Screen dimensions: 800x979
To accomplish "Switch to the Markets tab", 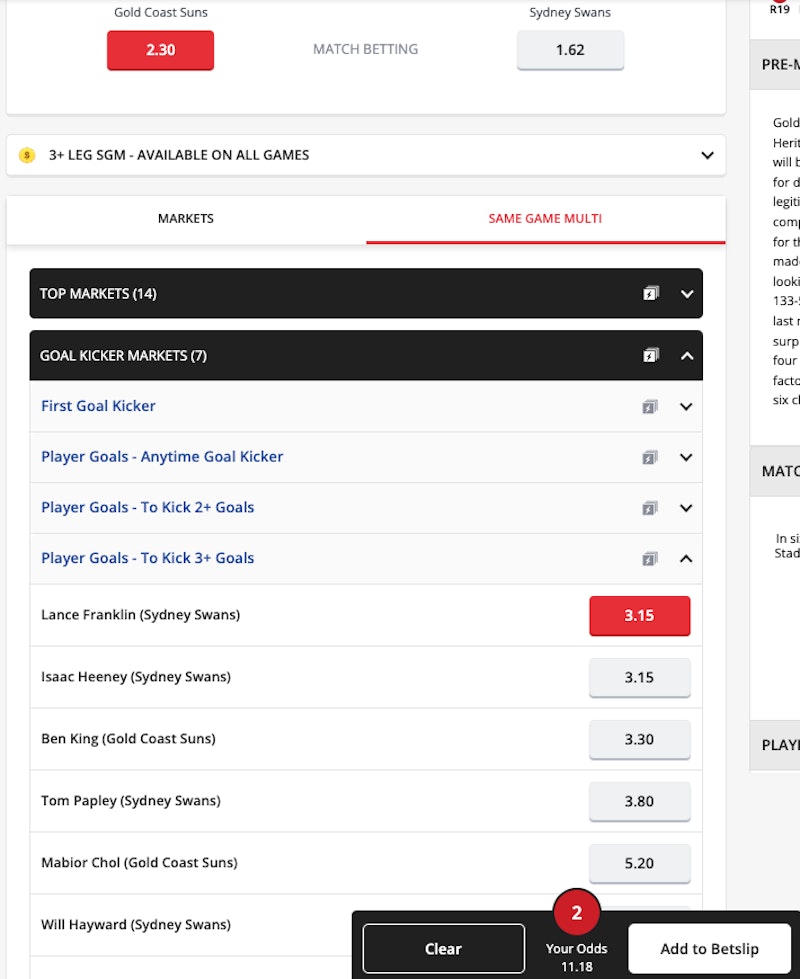I will click(186, 219).
